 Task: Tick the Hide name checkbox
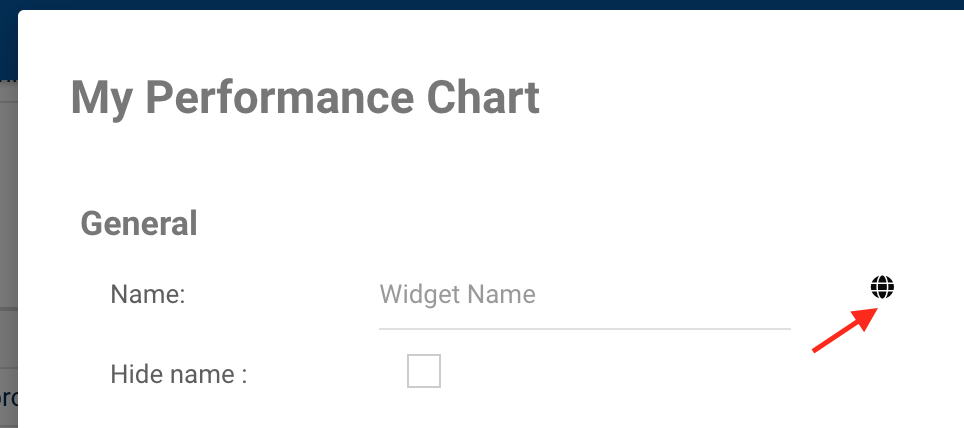(x=424, y=371)
